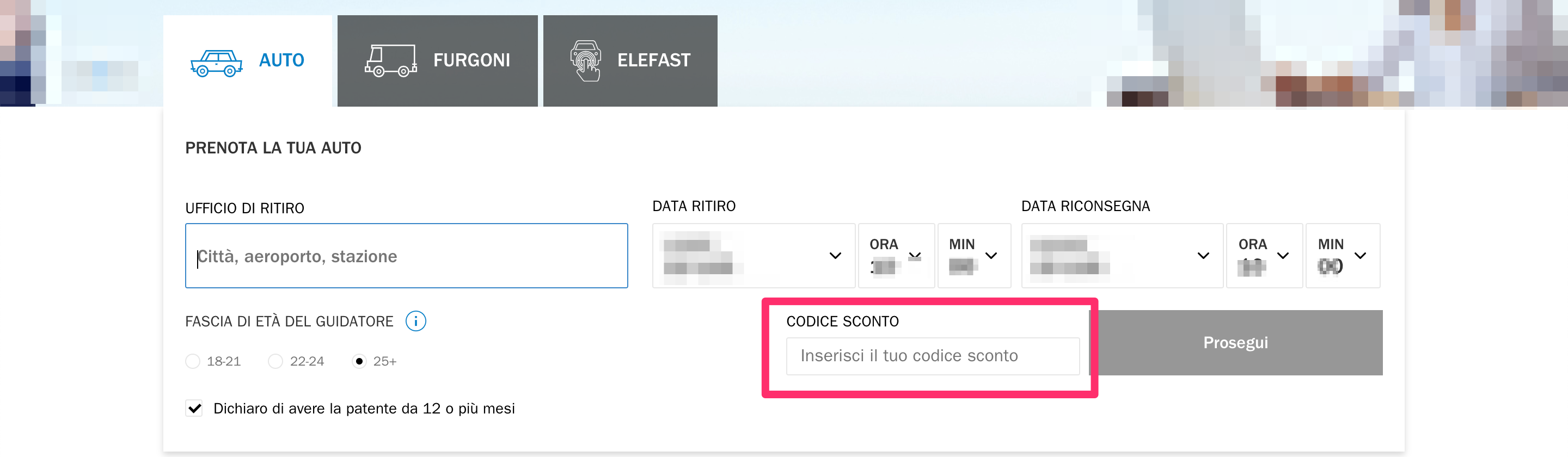The width and height of the screenshot is (1568, 457).
Task: Focus the pickup office location field
Action: pos(407,256)
